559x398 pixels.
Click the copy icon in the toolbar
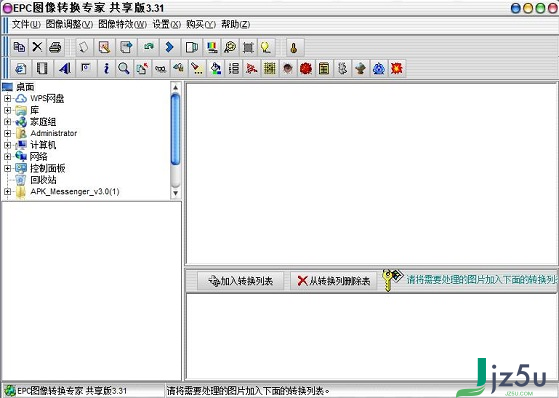pyautogui.click(x=19, y=47)
